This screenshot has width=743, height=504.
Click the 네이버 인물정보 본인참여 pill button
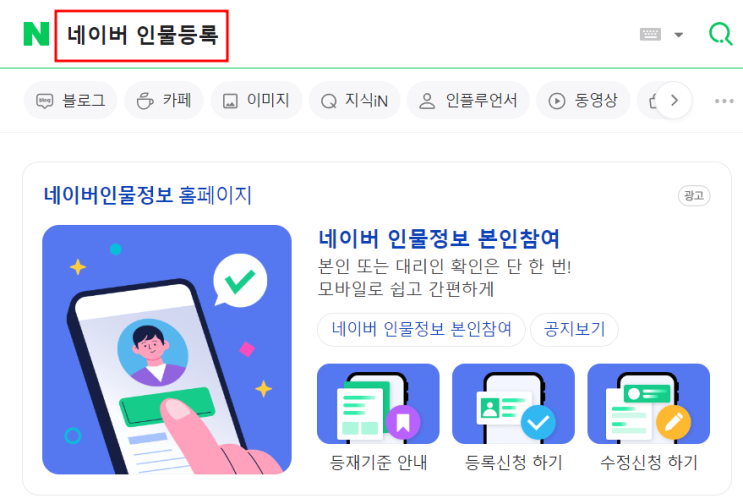[421, 329]
